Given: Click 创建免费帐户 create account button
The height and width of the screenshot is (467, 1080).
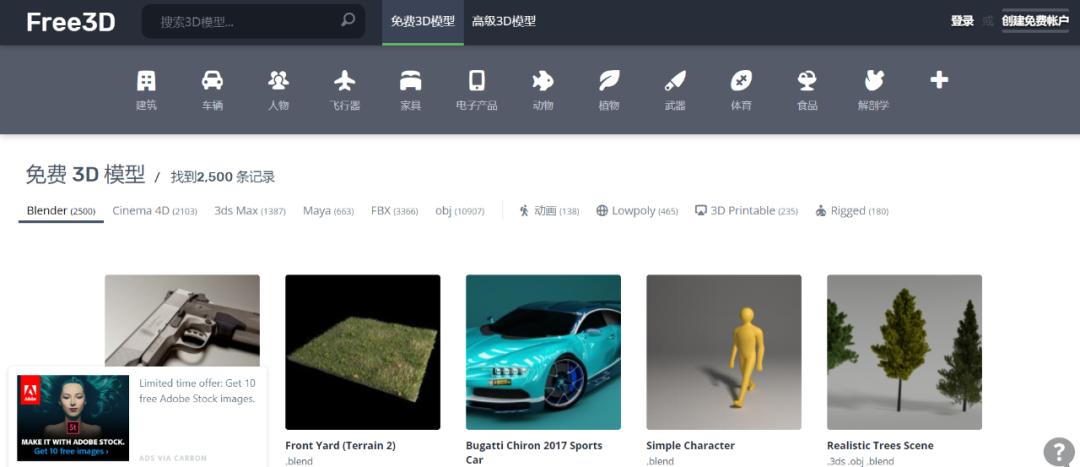Looking at the screenshot, I should coord(1035,21).
